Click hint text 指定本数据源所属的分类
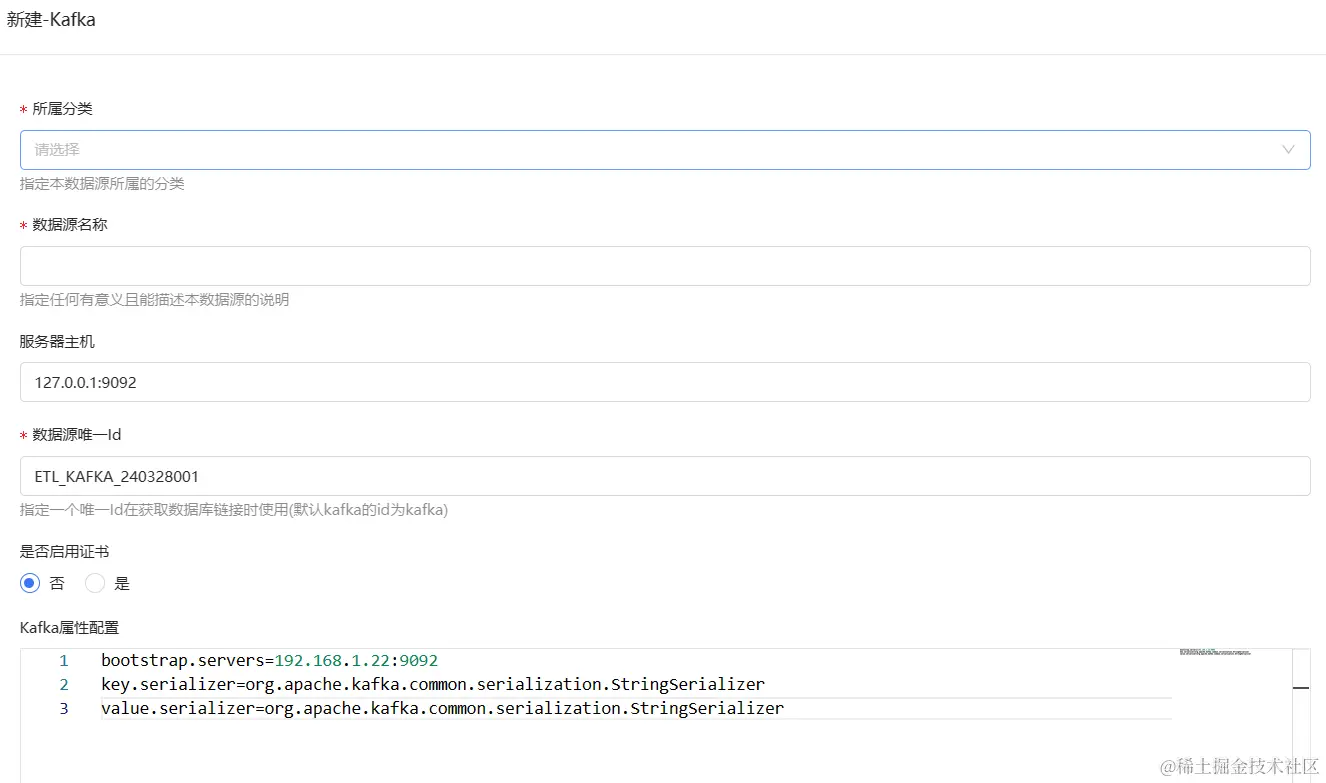The width and height of the screenshot is (1326, 783). (x=102, y=184)
